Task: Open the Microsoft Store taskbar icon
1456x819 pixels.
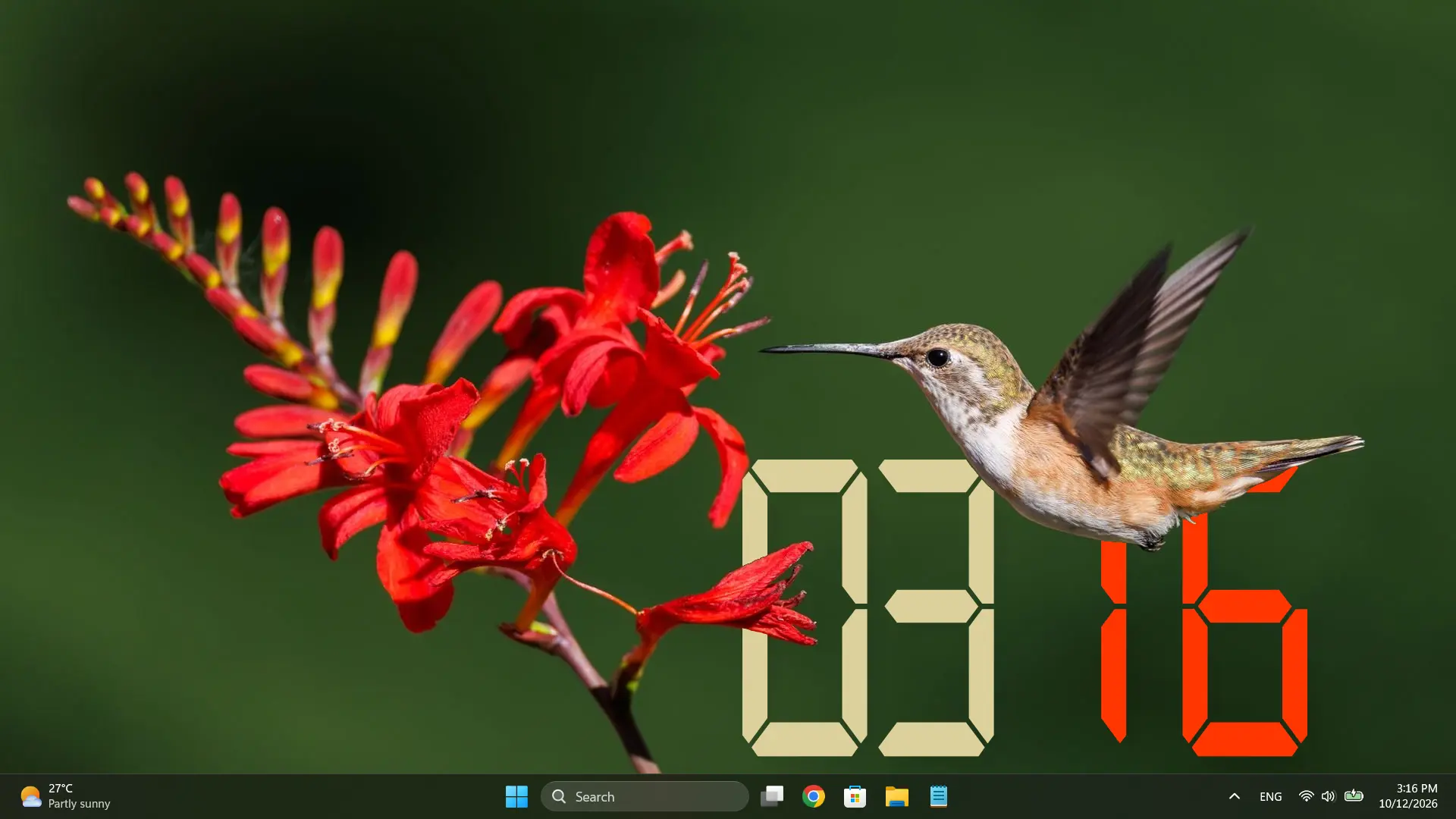Action: pyautogui.click(x=855, y=796)
